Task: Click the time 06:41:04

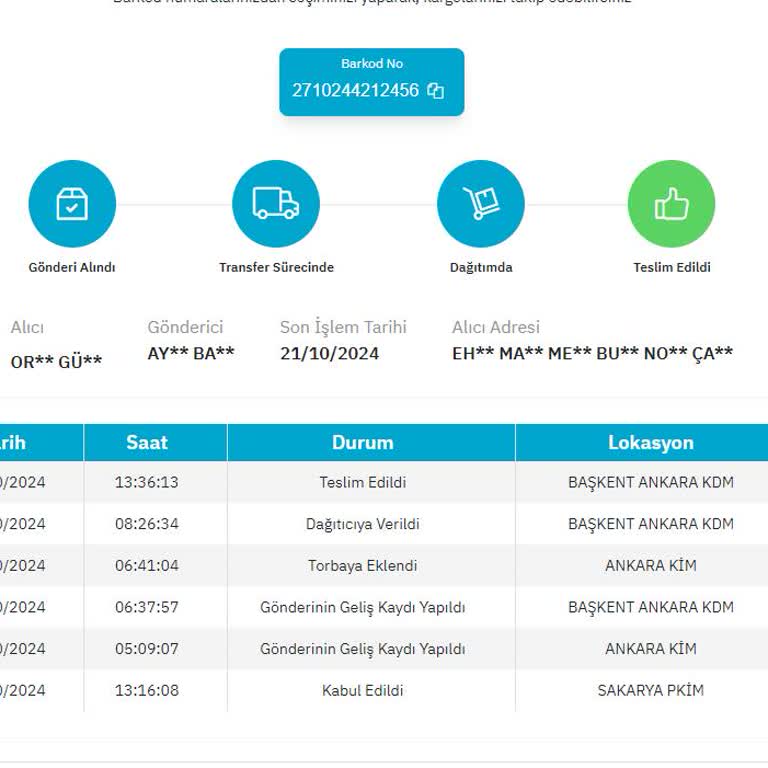Action: tap(147, 566)
